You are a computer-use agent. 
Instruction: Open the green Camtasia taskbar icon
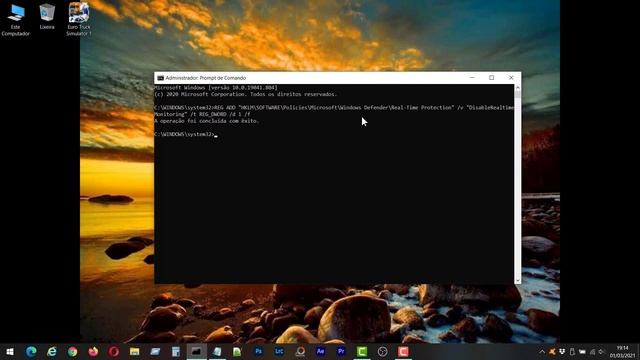click(x=362, y=351)
